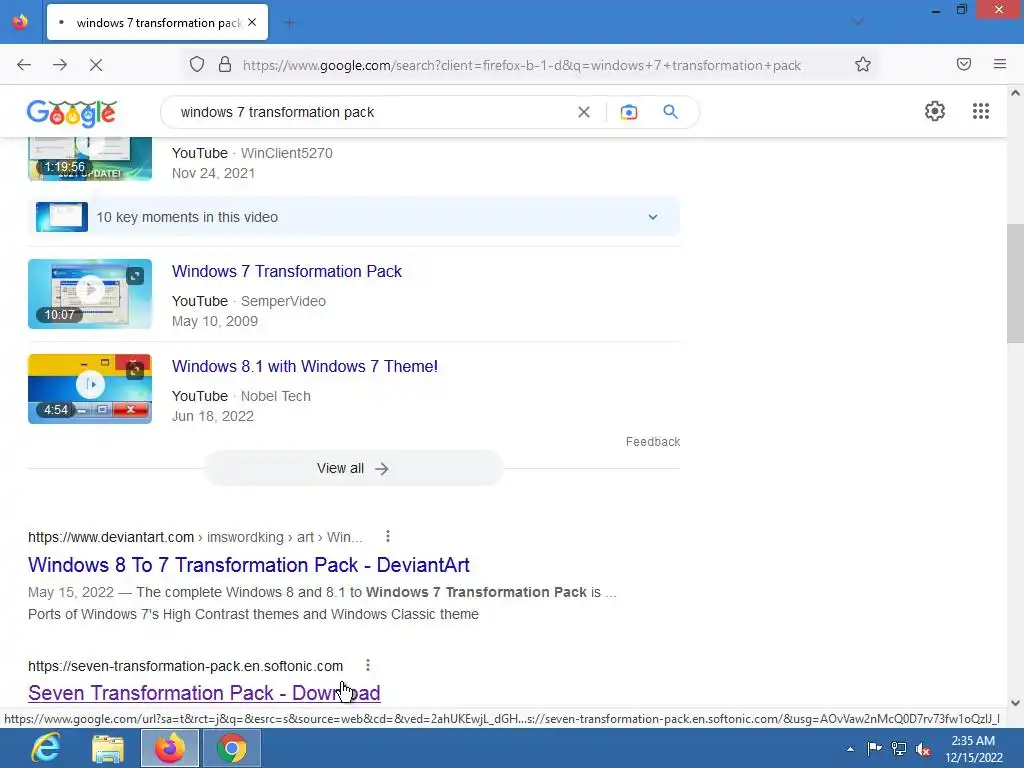
Task: Click the Google logo
Action: point(72,113)
